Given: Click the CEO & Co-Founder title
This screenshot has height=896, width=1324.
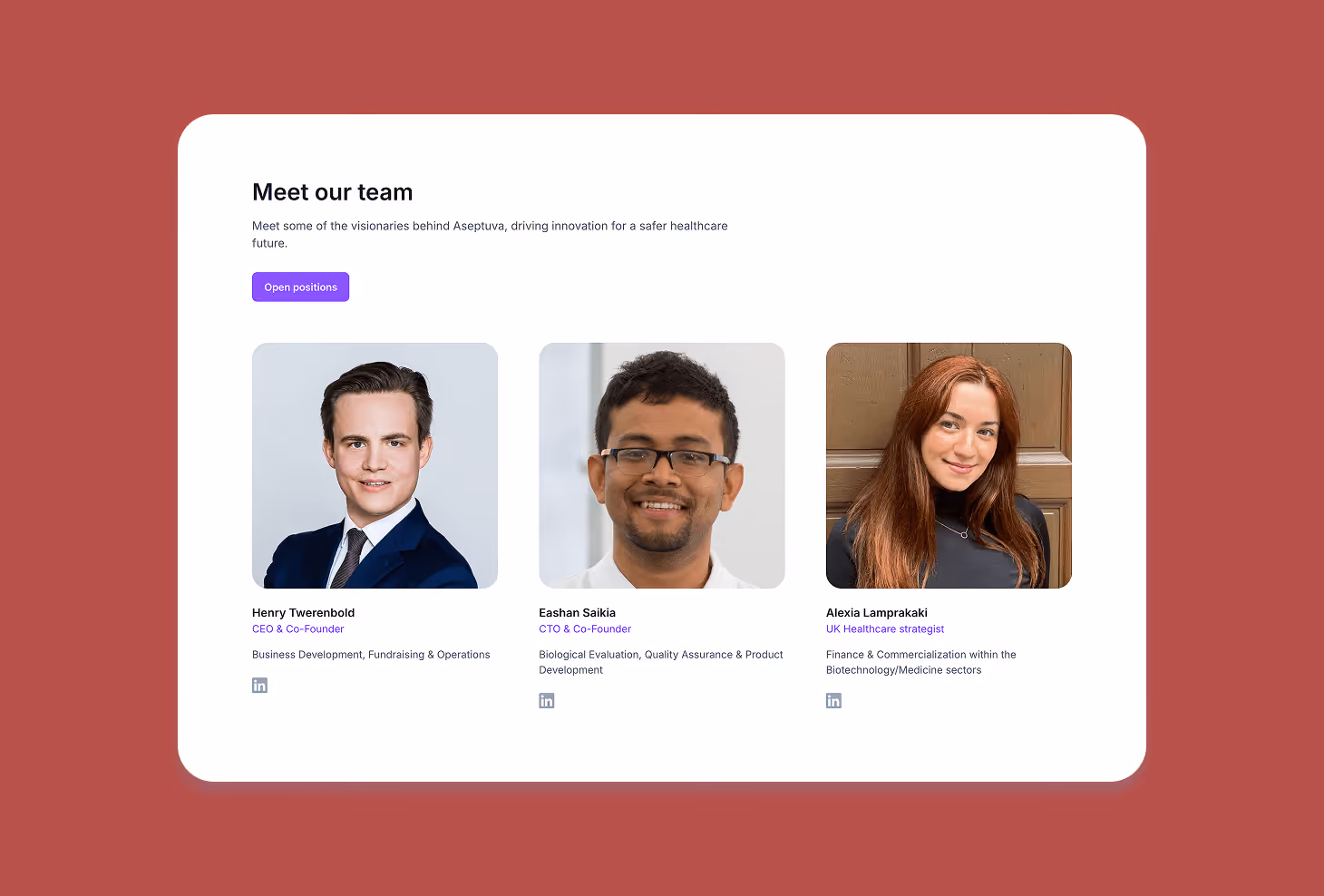Looking at the screenshot, I should 297,629.
